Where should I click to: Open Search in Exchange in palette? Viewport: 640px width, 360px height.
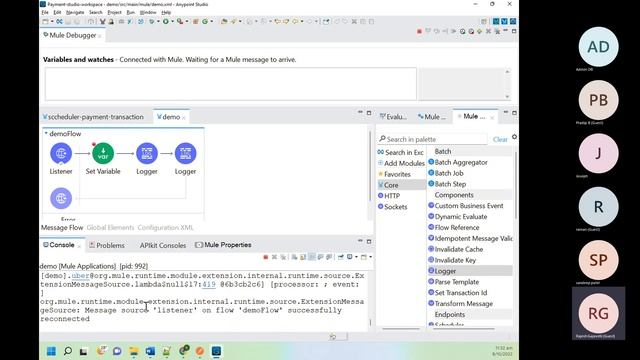(x=400, y=152)
